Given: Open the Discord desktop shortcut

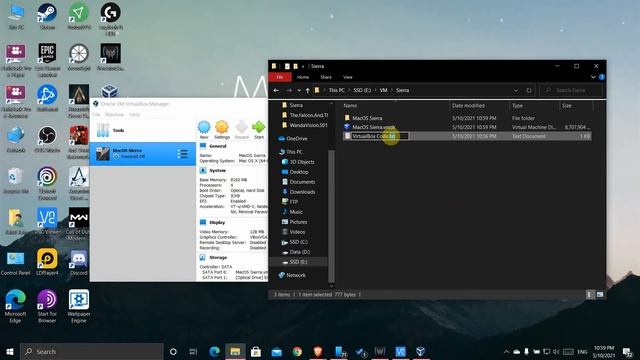Looking at the screenshot, I should coord(79,262).
